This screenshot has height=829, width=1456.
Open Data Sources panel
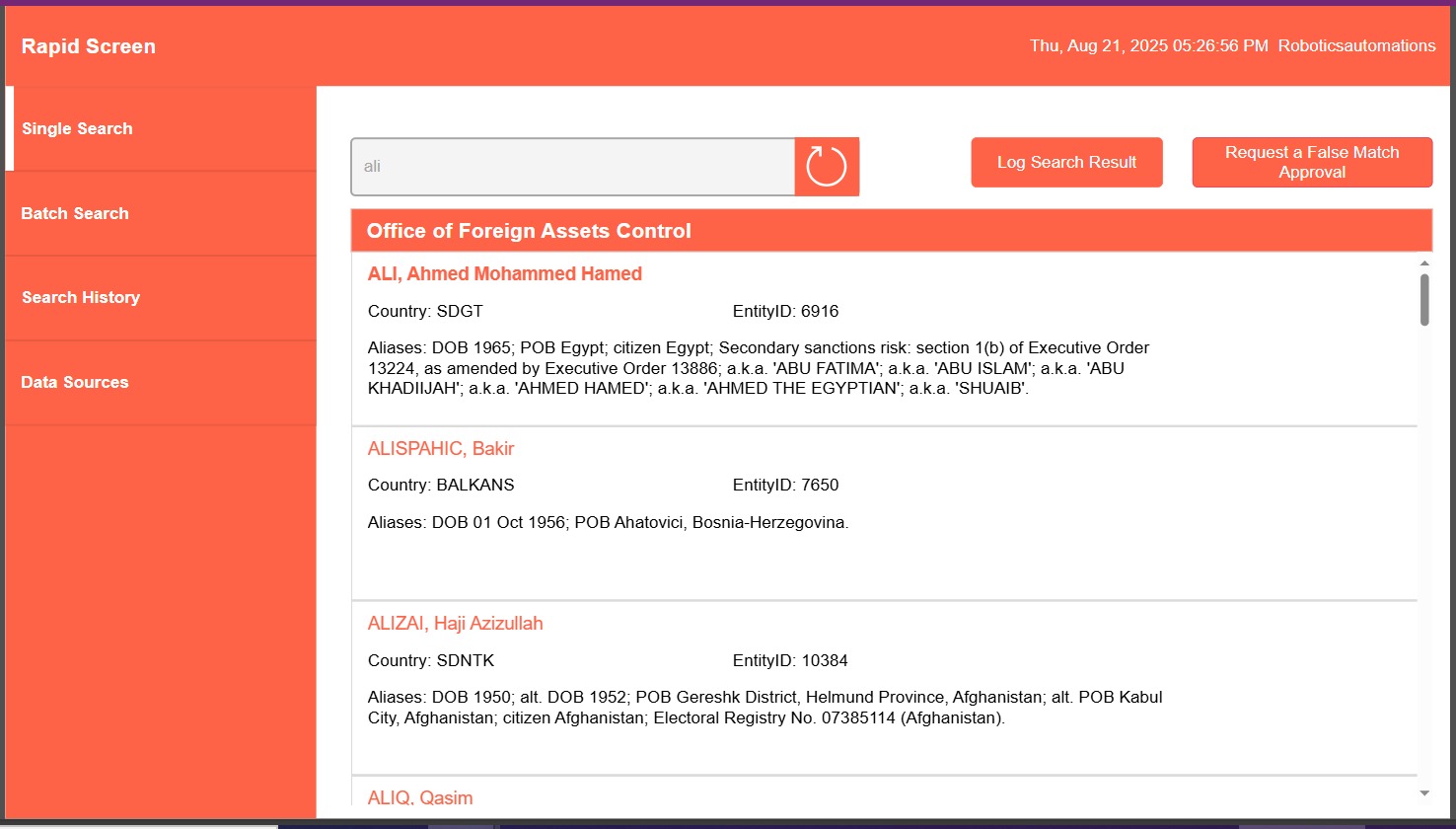(74, 382)
